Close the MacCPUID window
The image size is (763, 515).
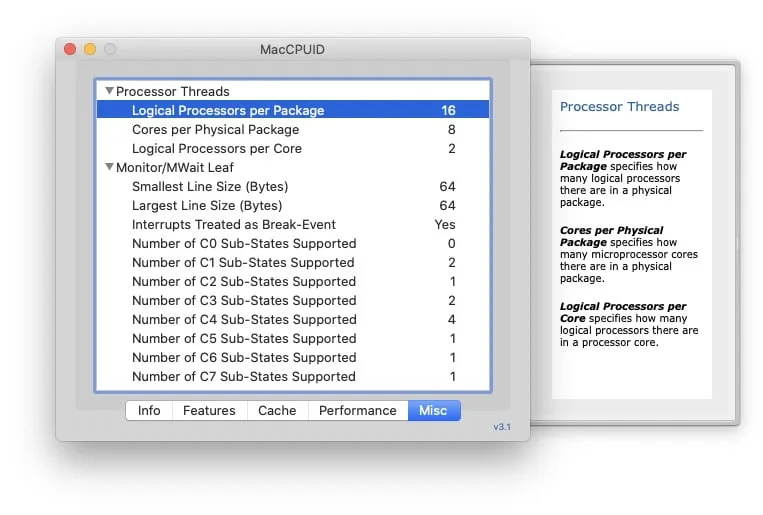click(70, 49)
